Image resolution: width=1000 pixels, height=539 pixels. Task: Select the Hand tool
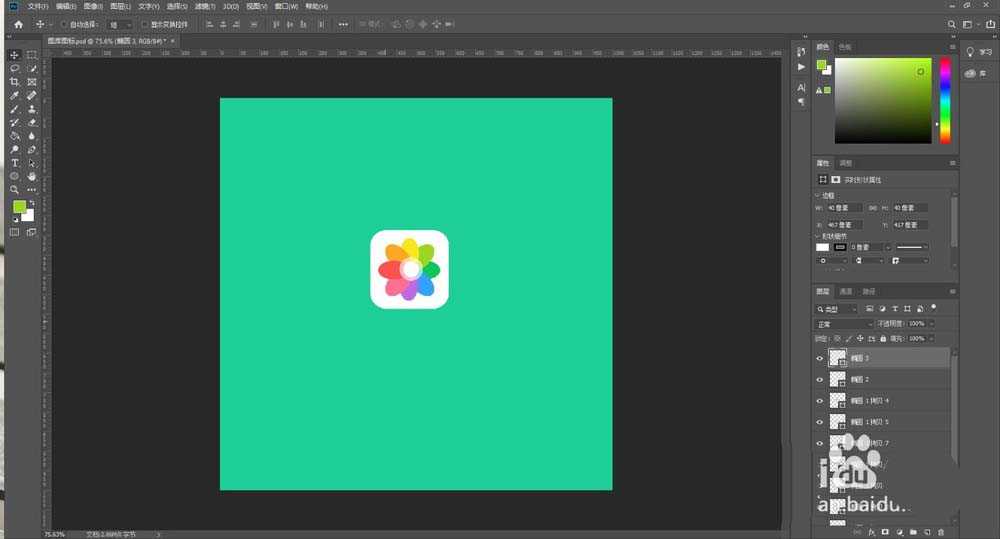coord(32,176)
